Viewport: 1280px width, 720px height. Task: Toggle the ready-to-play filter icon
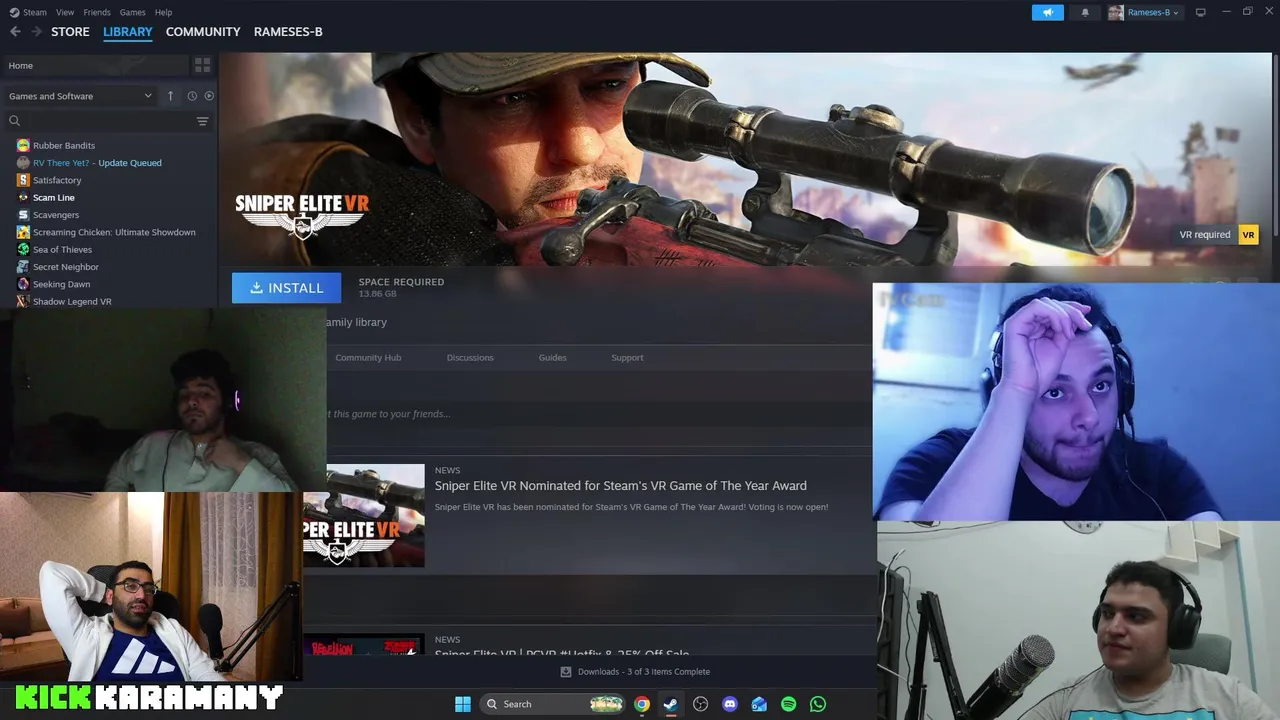tap(209, 96)
